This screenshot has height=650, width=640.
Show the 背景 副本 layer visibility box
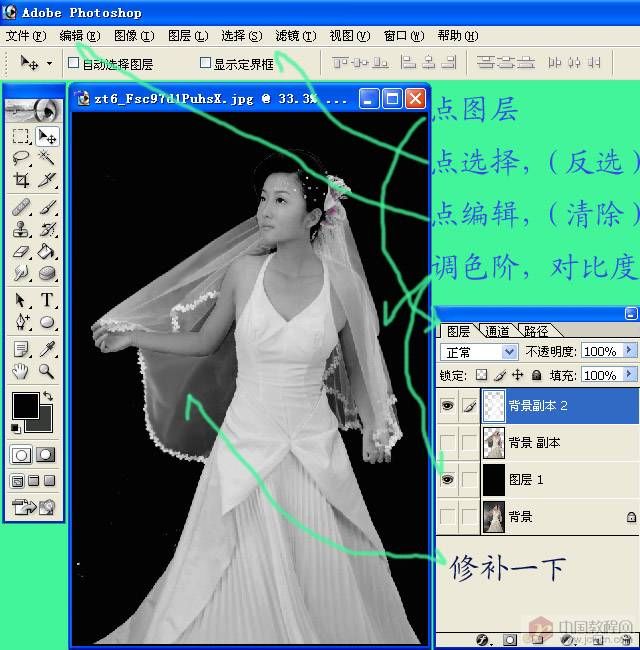click(x=447, y=442)
